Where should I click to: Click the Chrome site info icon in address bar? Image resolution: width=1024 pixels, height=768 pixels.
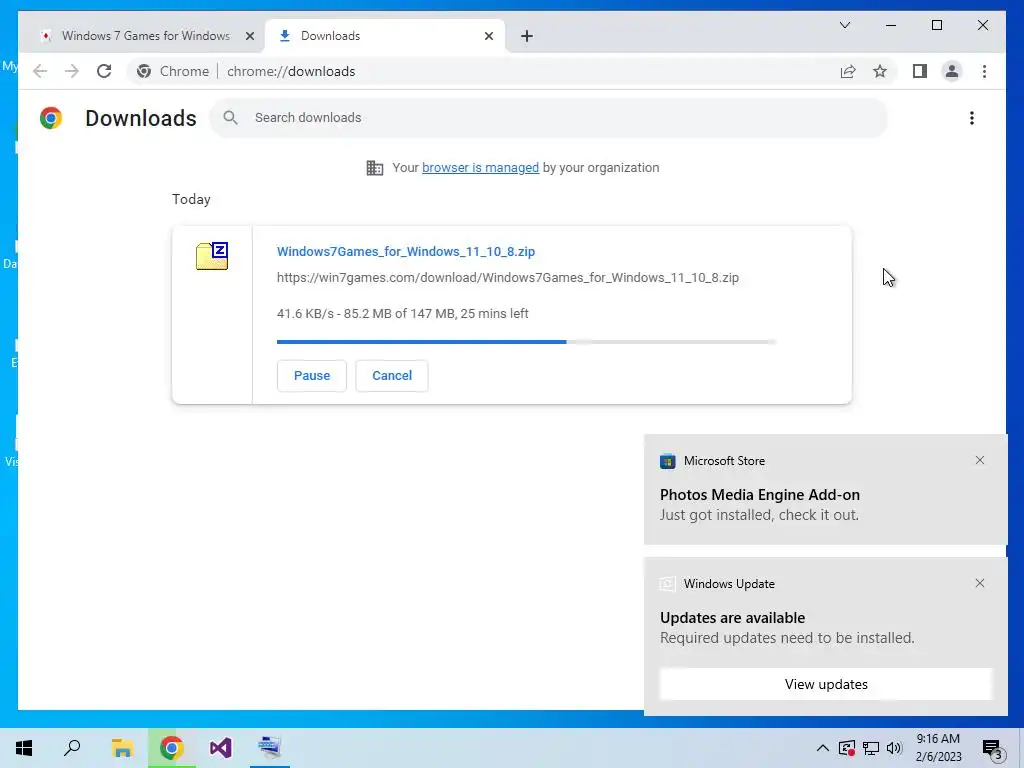click(144, 71)
